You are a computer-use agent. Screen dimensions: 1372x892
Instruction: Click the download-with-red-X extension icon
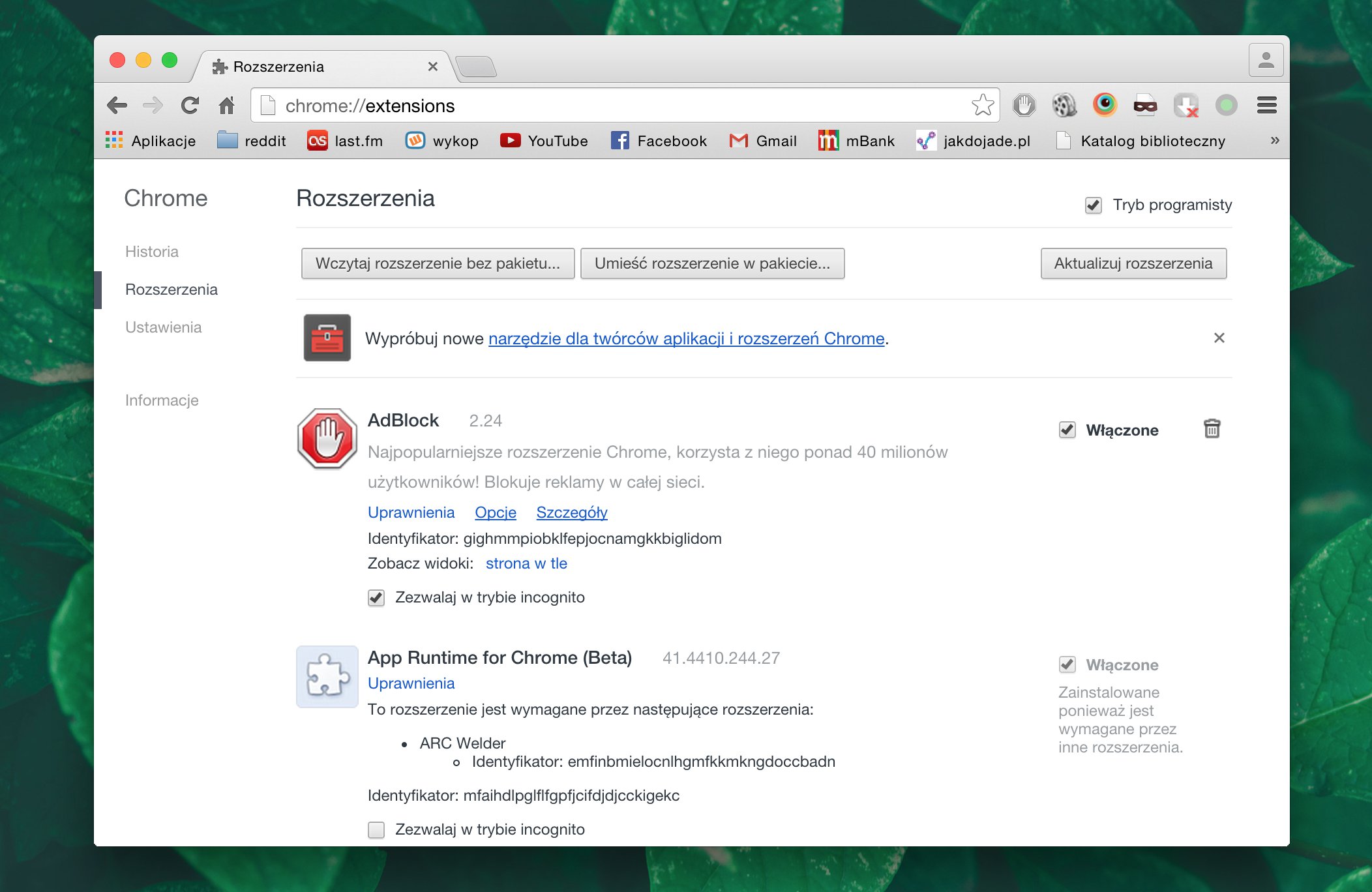coord(1186,105)
